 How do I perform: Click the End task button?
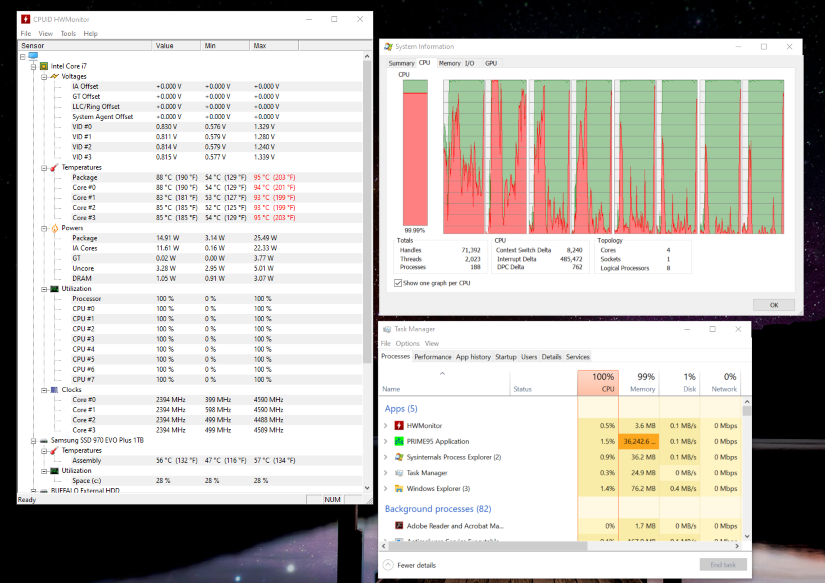[723, 565]
